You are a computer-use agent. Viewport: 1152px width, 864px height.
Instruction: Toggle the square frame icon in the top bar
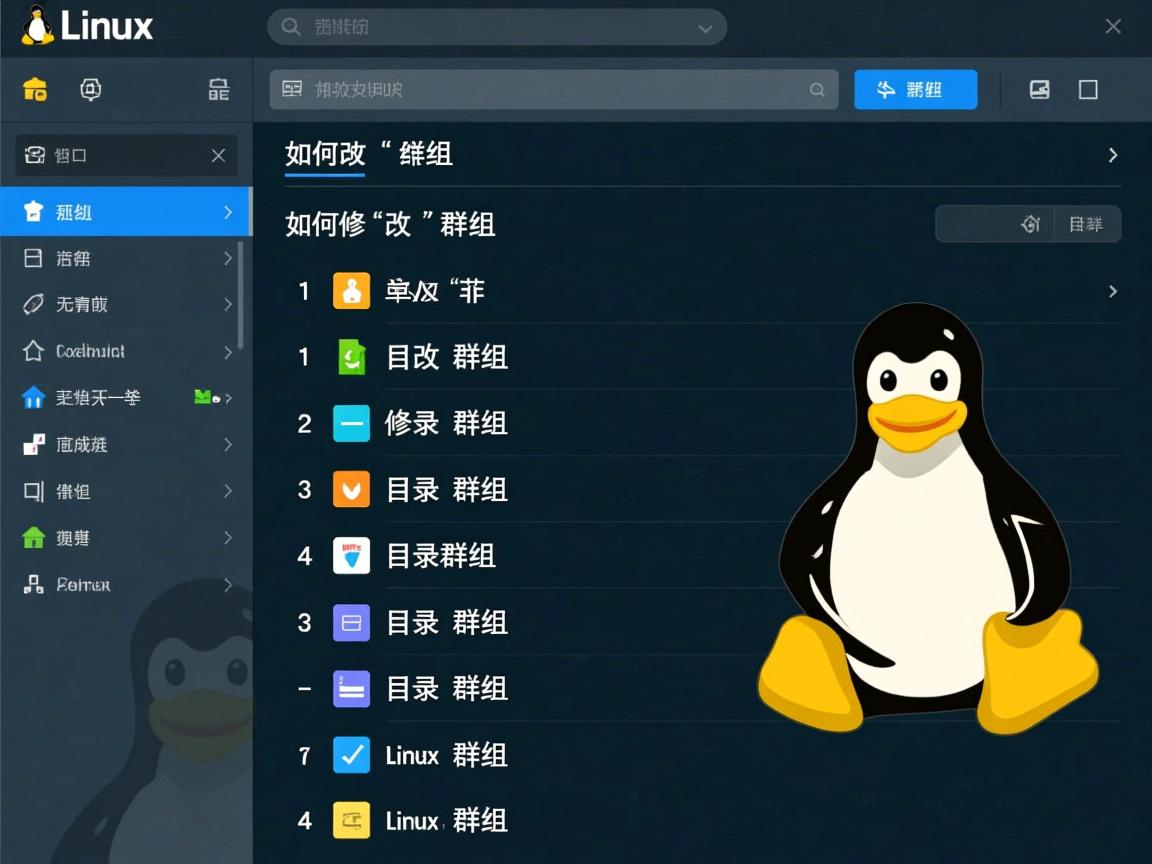coord(1088,89)
